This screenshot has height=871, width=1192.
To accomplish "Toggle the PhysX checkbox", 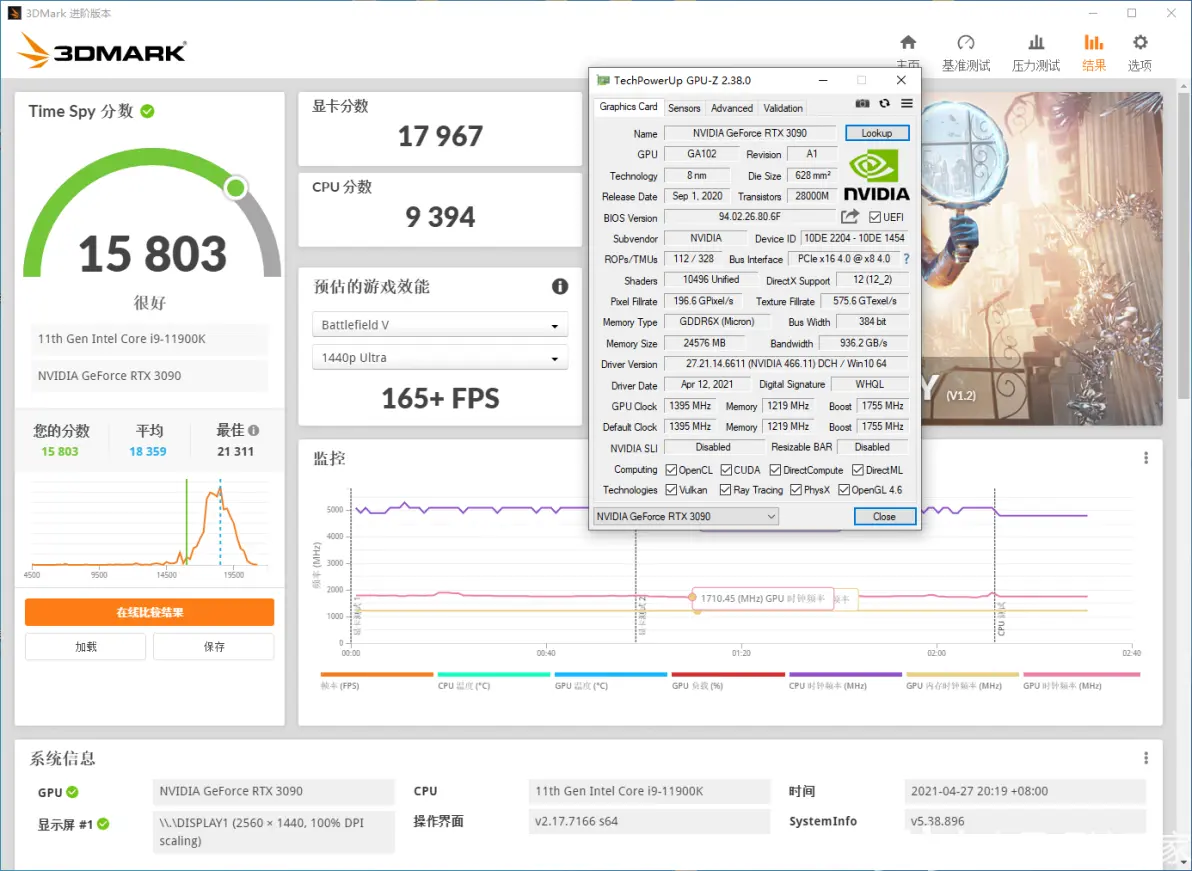I will pos(796,490).
